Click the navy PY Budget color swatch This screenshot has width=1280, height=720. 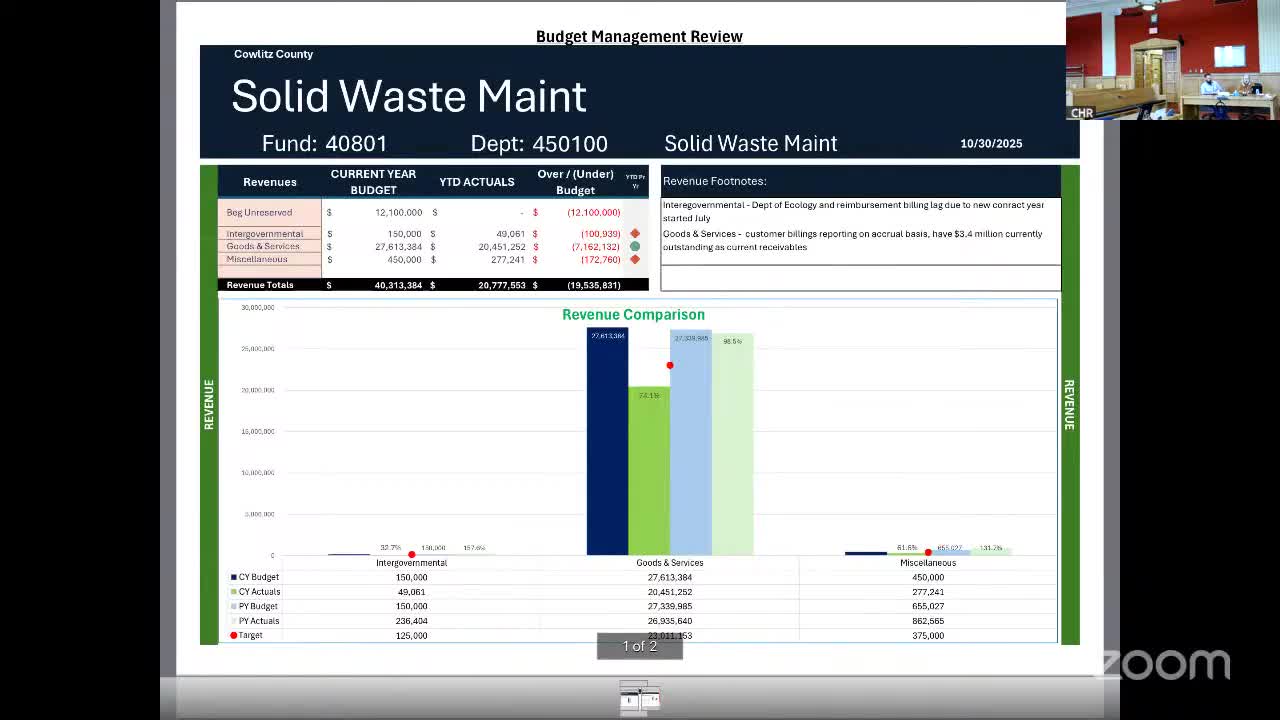pyautogui.click(x=232, y=606)
